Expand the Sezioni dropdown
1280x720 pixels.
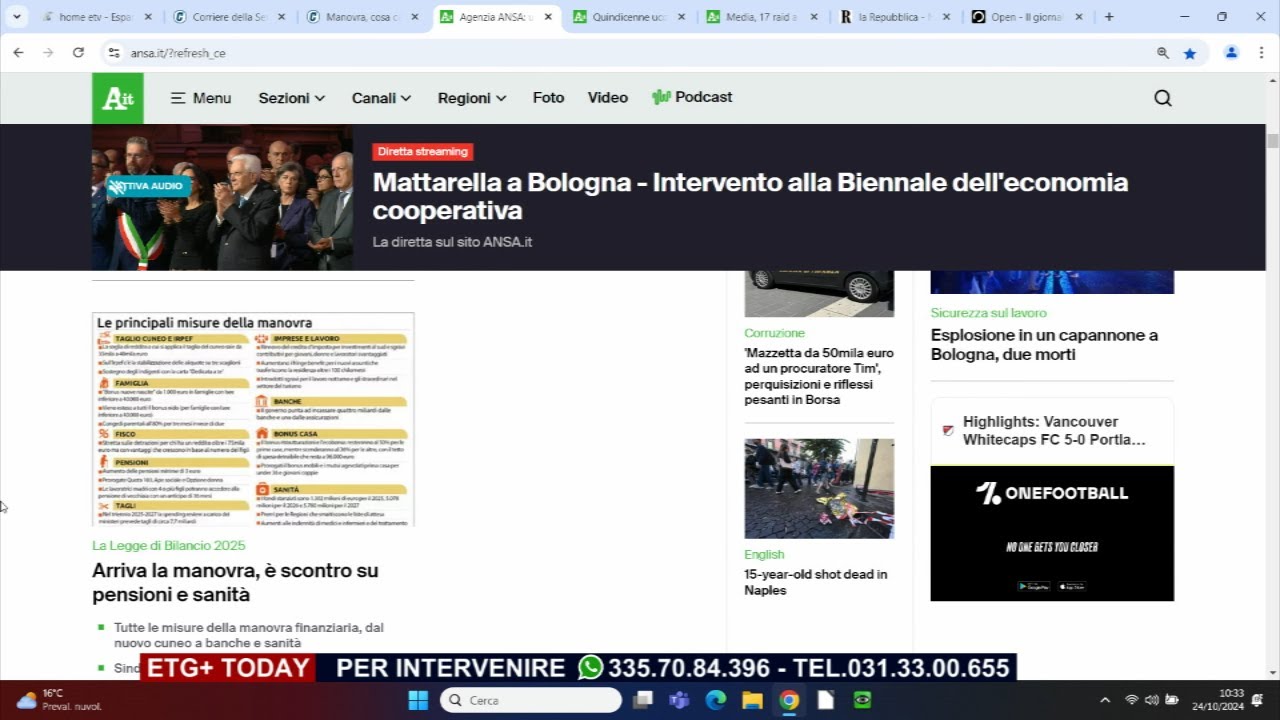click(x=292, y=98)
